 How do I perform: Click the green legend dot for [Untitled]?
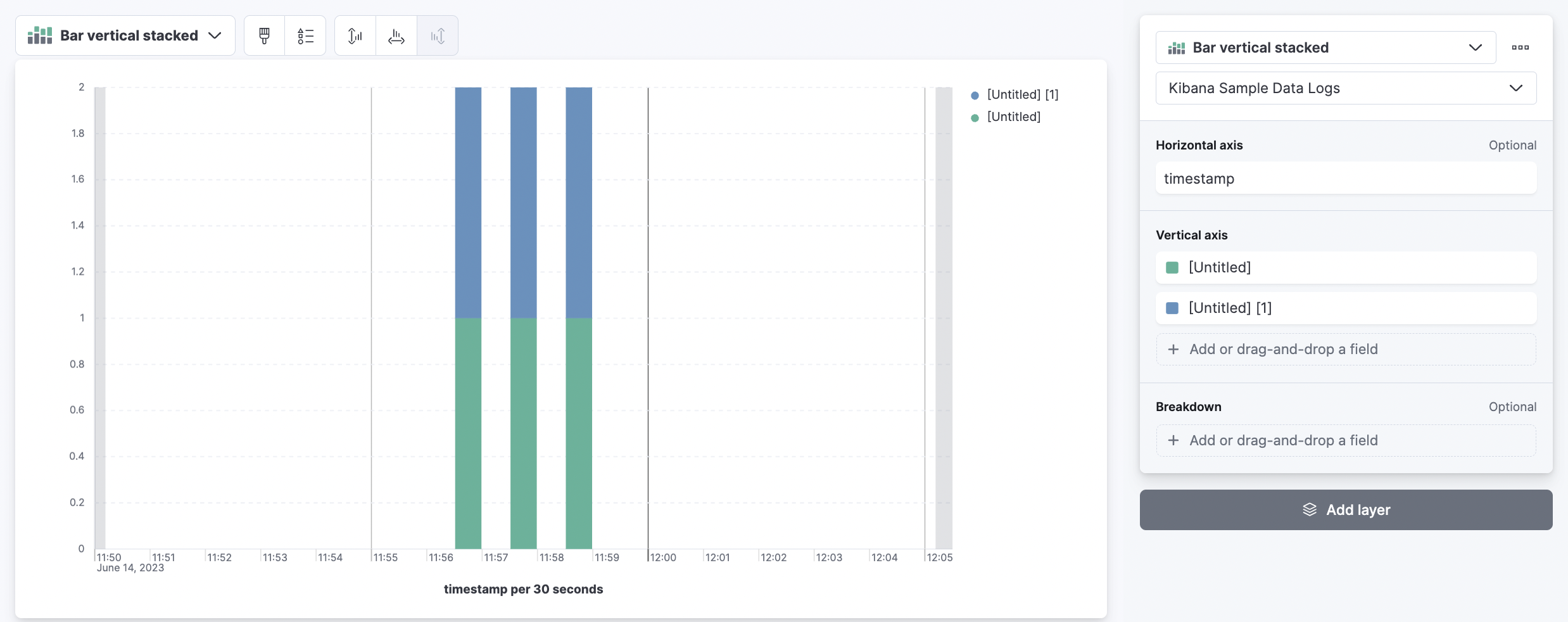tap(975, 117)
